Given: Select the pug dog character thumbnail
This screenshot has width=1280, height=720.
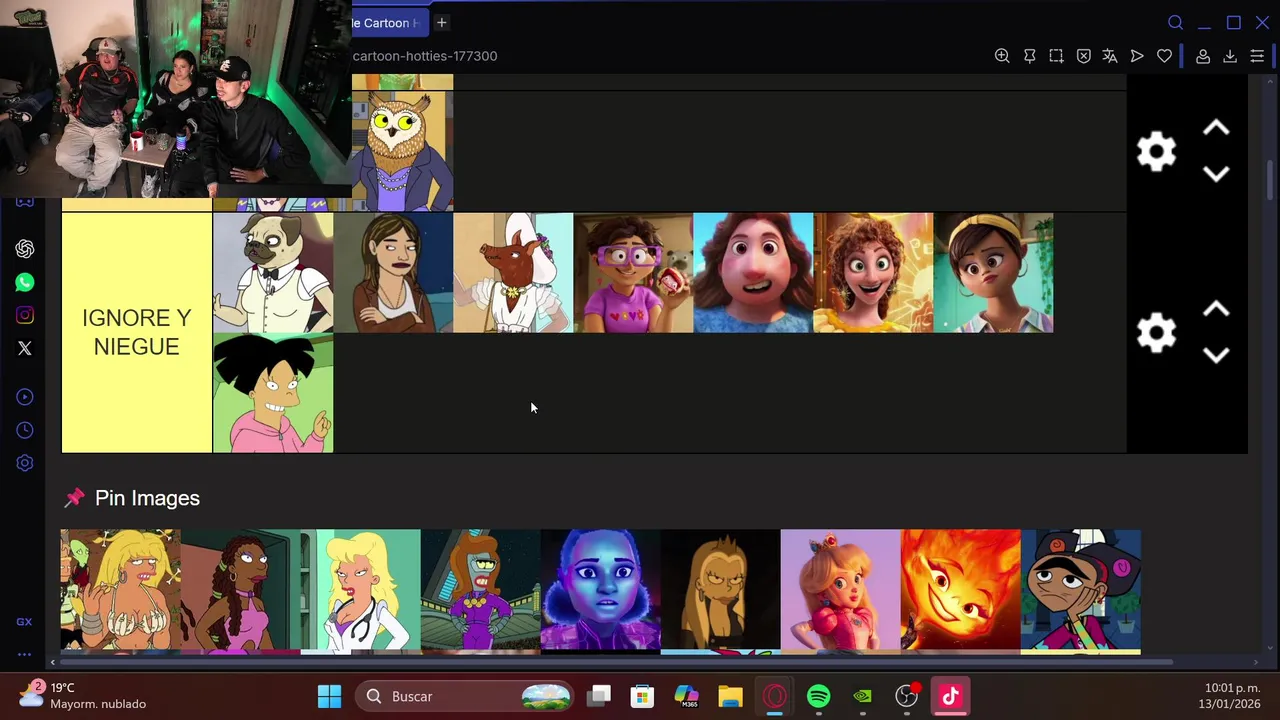Looking at the screenshot, I should click(273, 272).
